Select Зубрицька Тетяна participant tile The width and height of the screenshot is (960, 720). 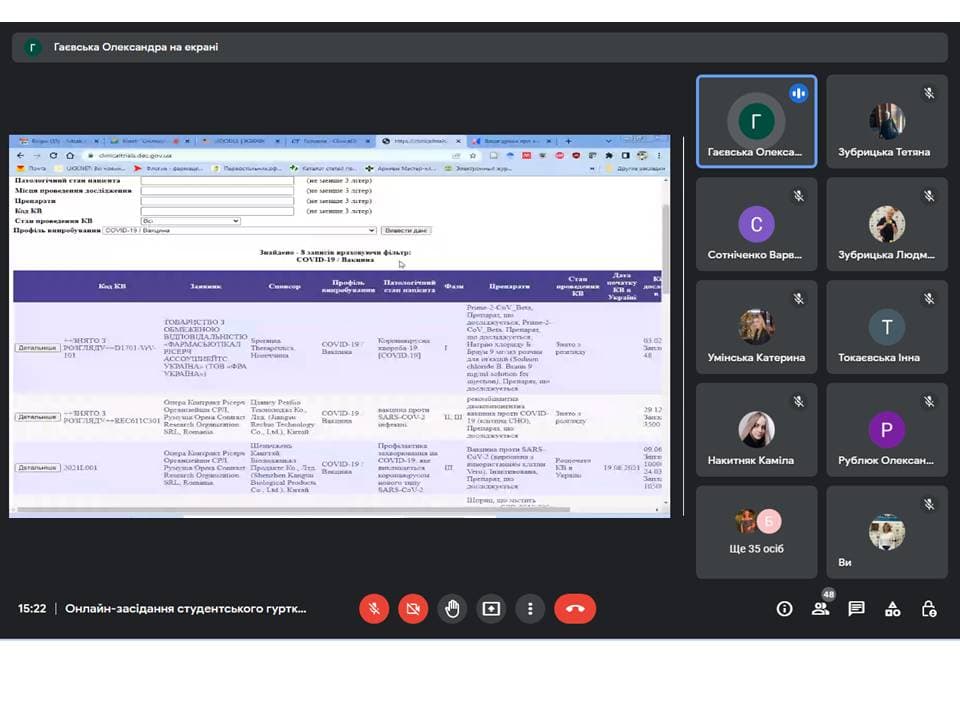pos(887,121)
